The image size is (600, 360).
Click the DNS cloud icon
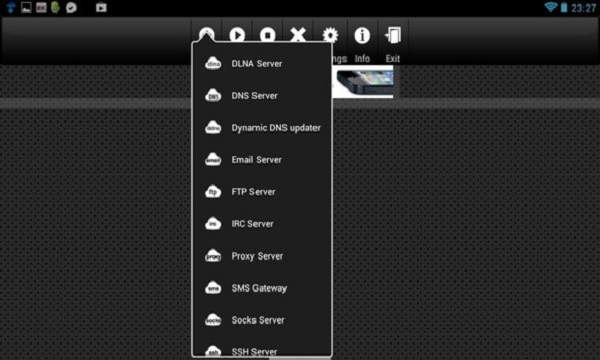pyautogui.click(x=213, y=95)
